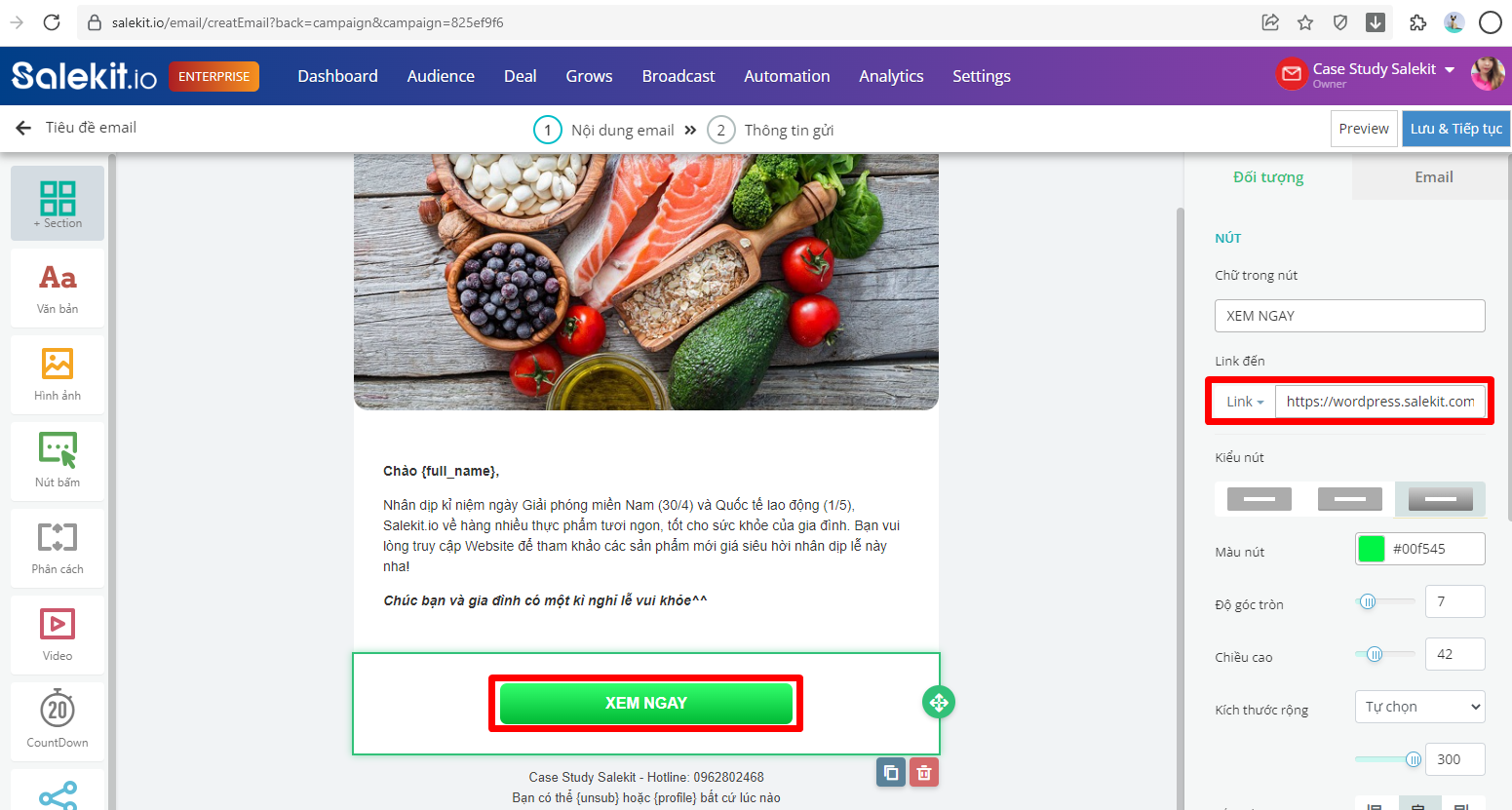
Task: Switch to the Email tab
Action: pos(1433,177)
